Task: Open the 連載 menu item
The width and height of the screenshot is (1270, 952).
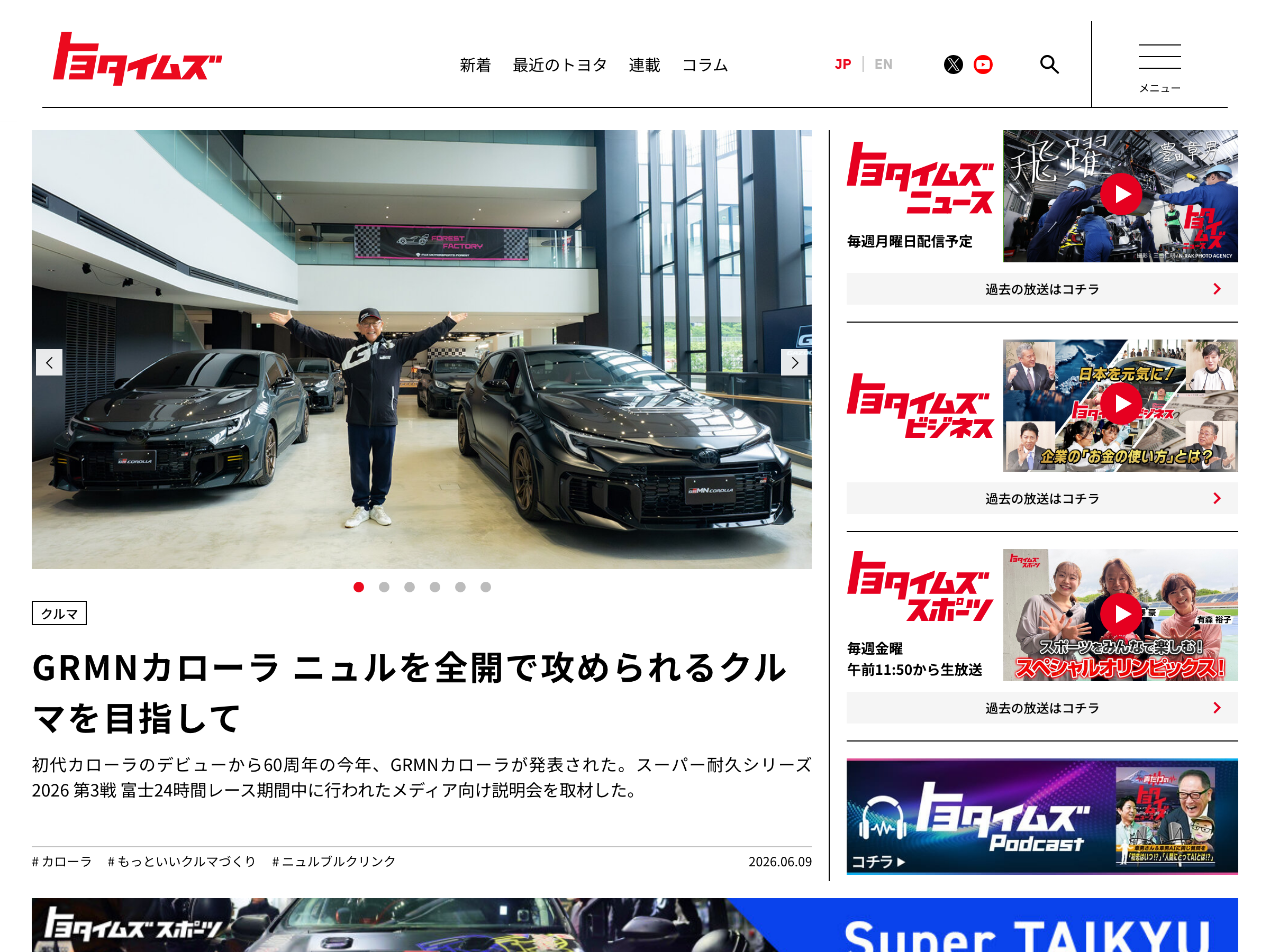Action: [x=644, y=65]
